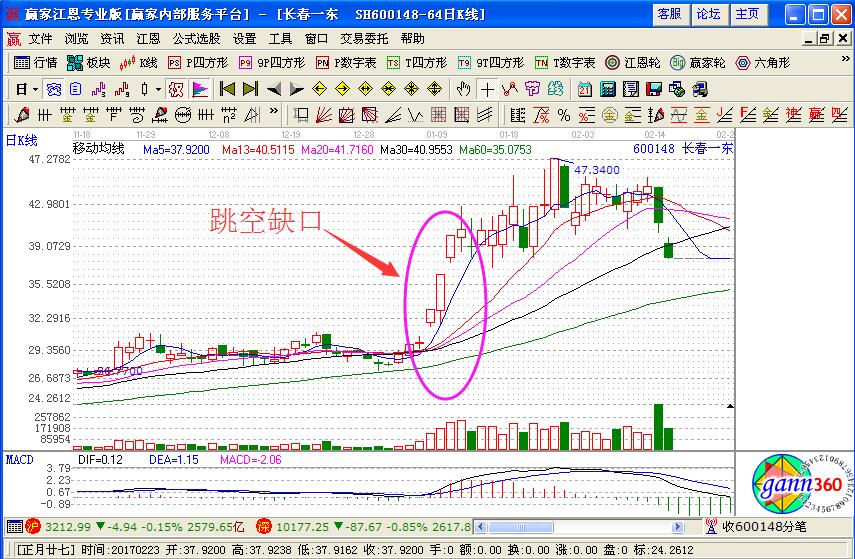Expand the candlestick style dropdown arrow

pos(158,88)
